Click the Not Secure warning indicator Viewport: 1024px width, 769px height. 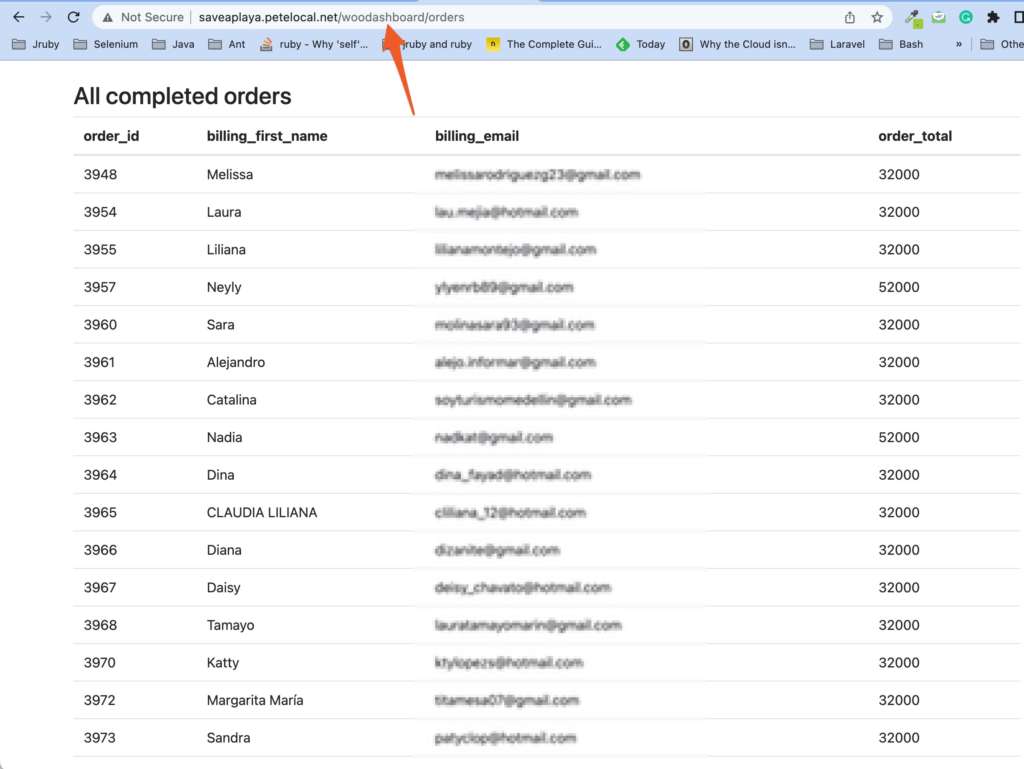tap(143, 17)
